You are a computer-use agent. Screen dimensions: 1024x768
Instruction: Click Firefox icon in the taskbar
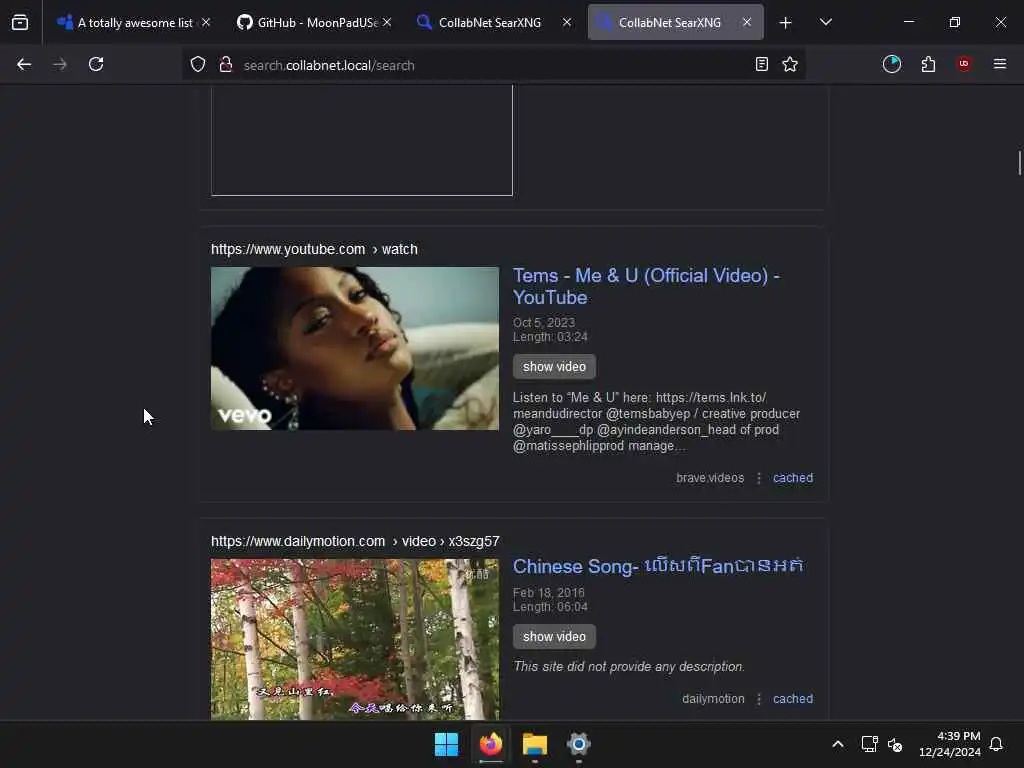pos(491,744)
